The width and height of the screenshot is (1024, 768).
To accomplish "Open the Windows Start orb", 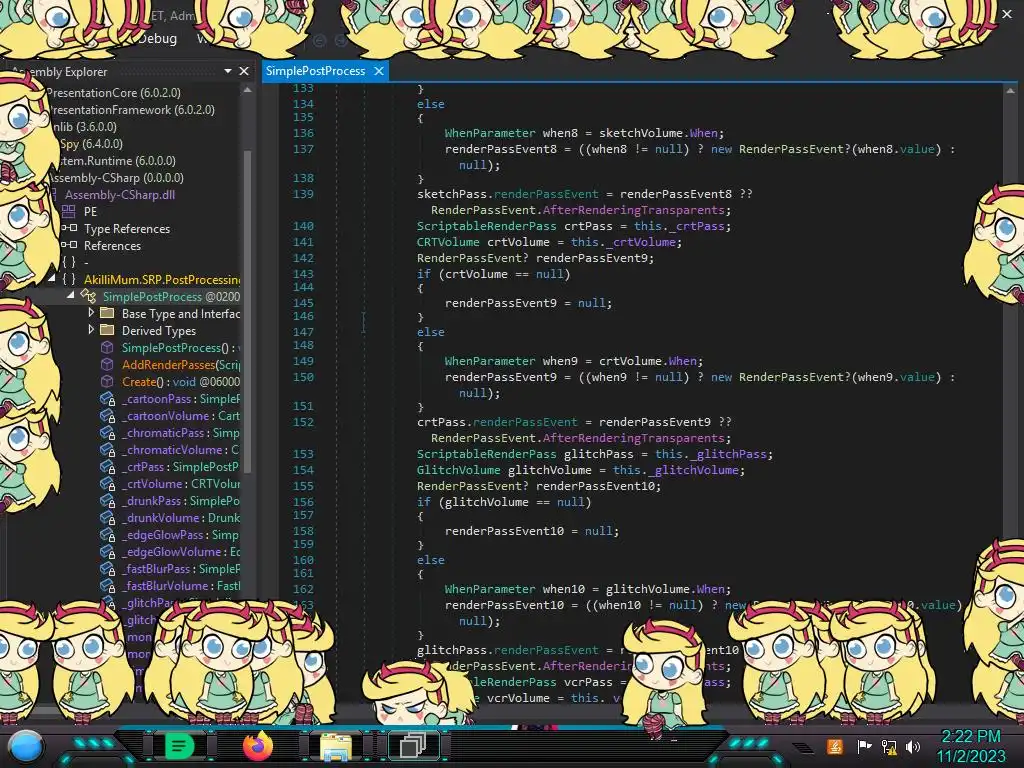I will pos(26,746).
